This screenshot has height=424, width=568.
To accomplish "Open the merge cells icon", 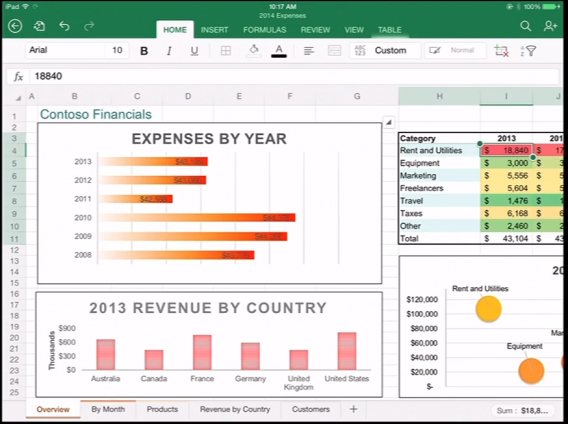I will click(334, 50).
